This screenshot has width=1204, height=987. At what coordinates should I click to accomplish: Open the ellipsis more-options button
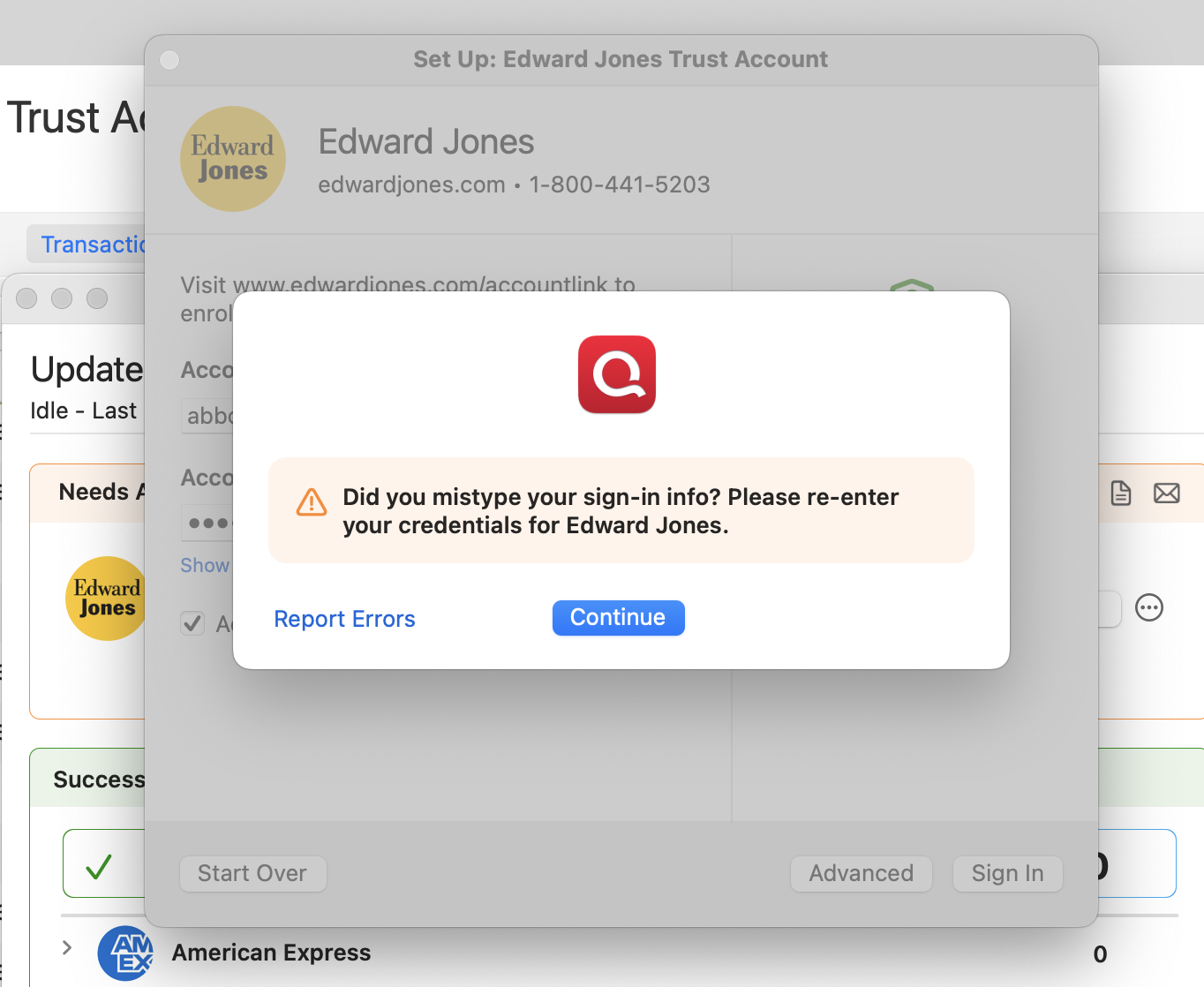click(x=1149, y=607)
